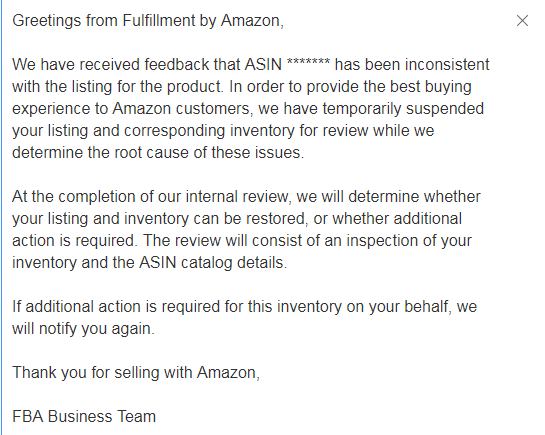Click the phrase 'best buying'
545x435 pixels.
pos(430,87)
